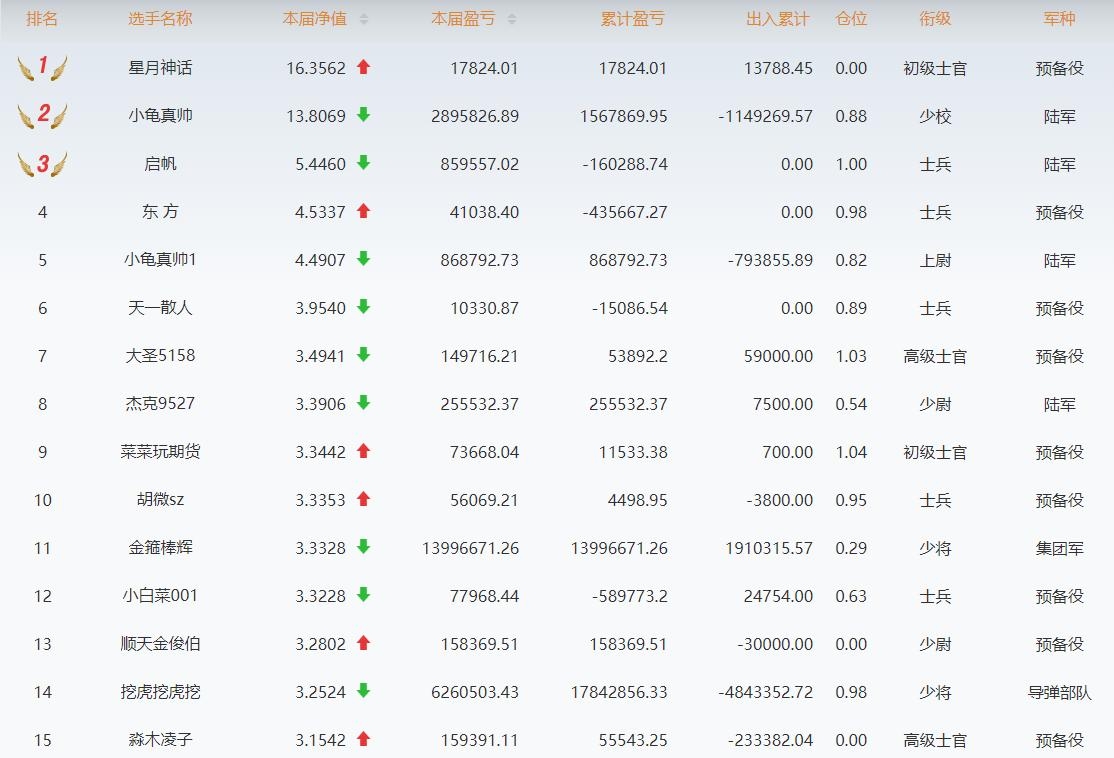This screenshot has height=758, width=1114.
Task: Open player 小龟真帅 in rank 2
Action: pos(160,115)
